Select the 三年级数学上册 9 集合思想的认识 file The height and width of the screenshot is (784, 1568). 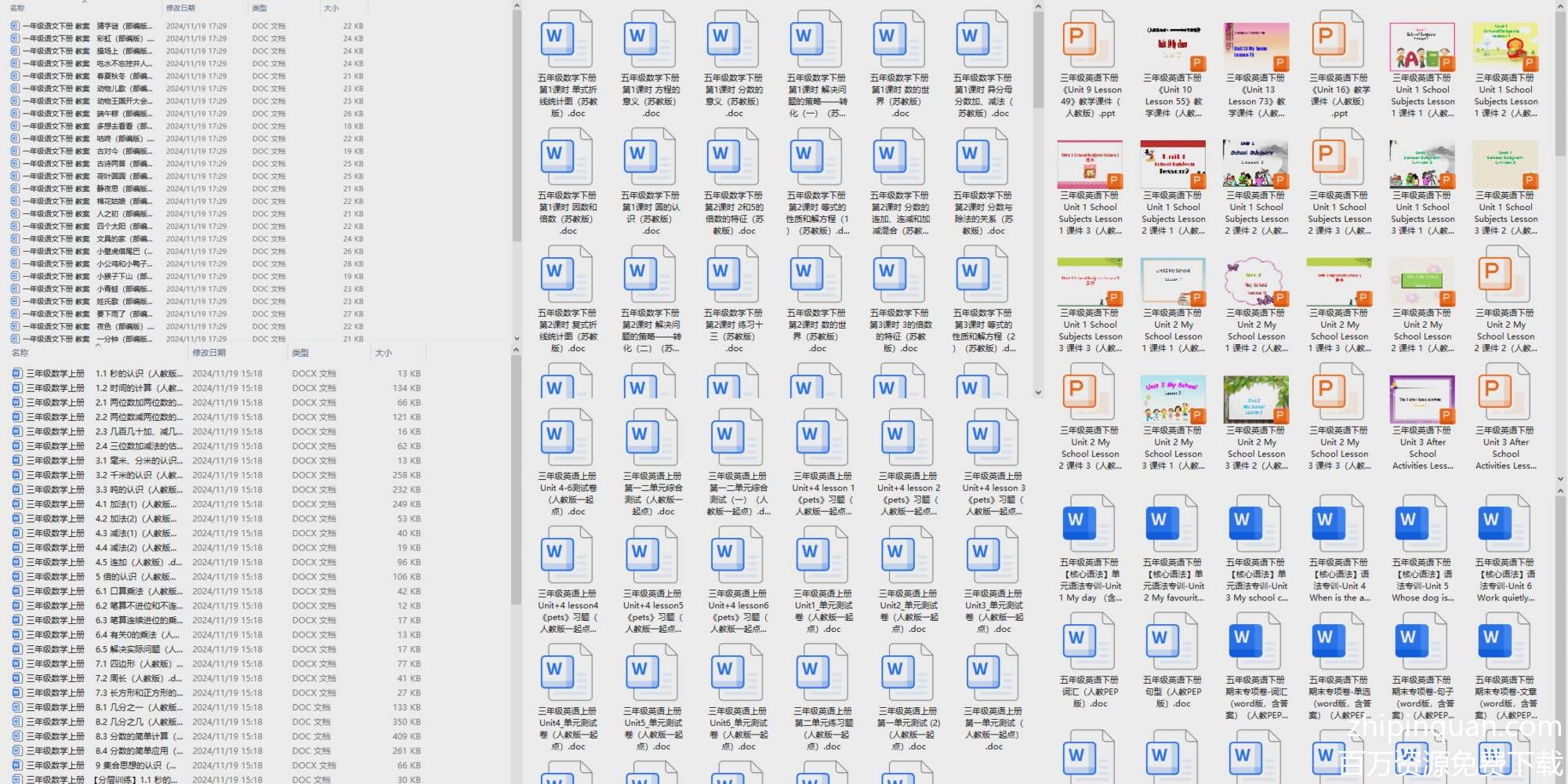coord(216,765)
